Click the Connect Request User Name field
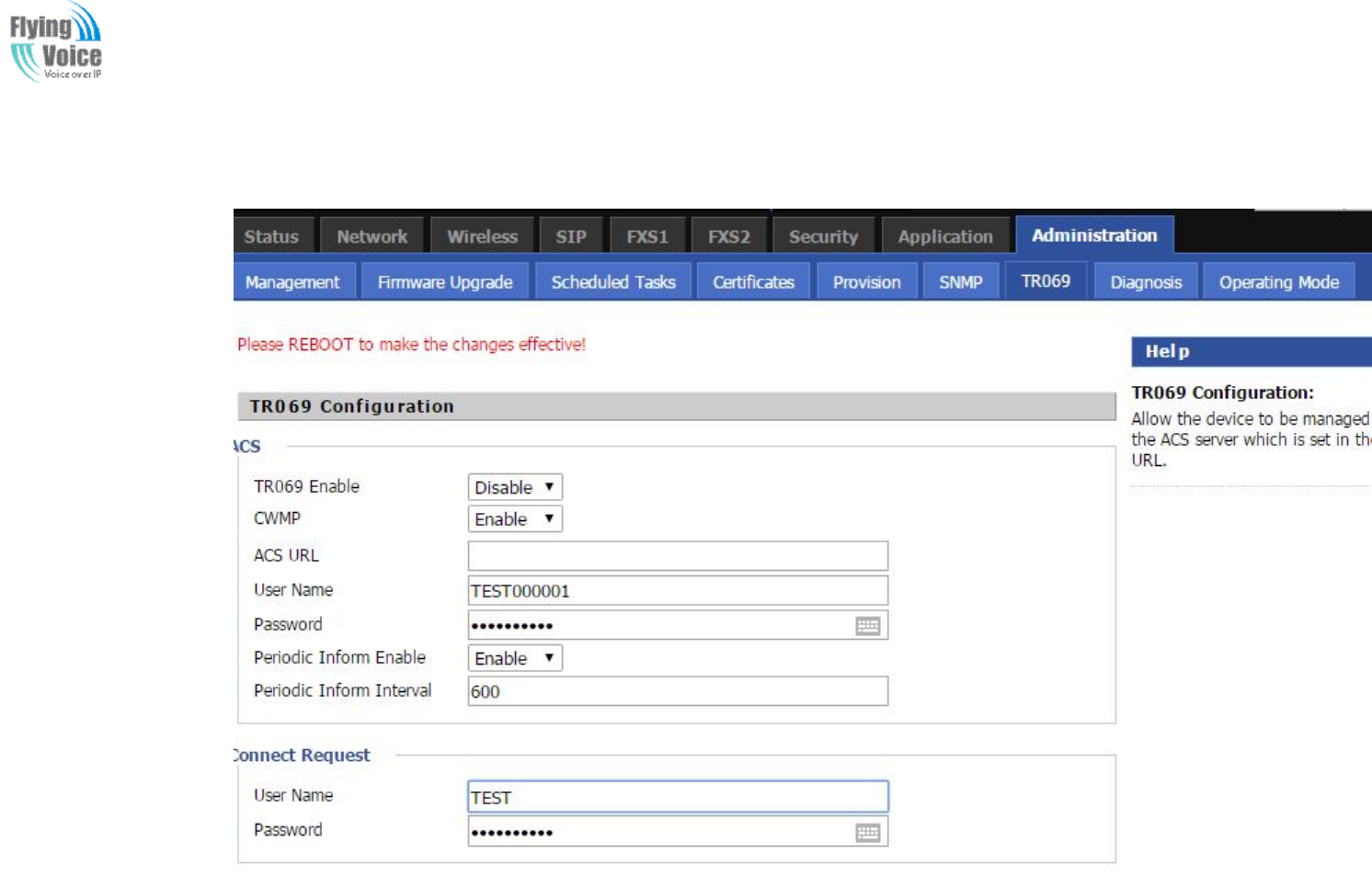Screen dimensions: 1372x876 678,797
